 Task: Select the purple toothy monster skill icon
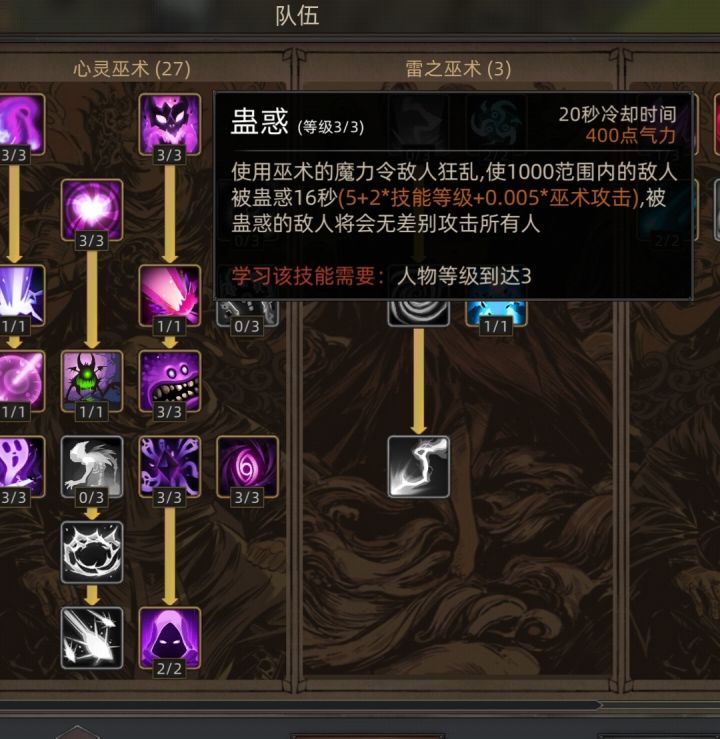170,381
